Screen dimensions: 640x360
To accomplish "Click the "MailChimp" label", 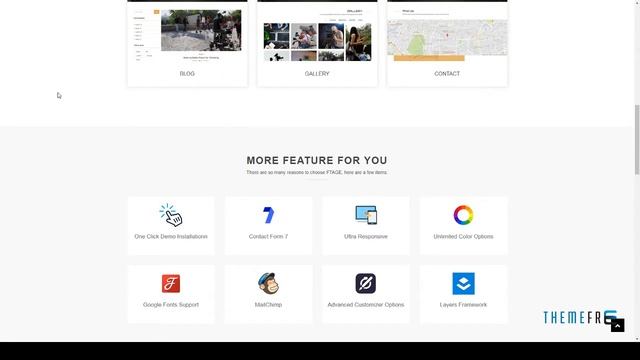I will 268,304.
